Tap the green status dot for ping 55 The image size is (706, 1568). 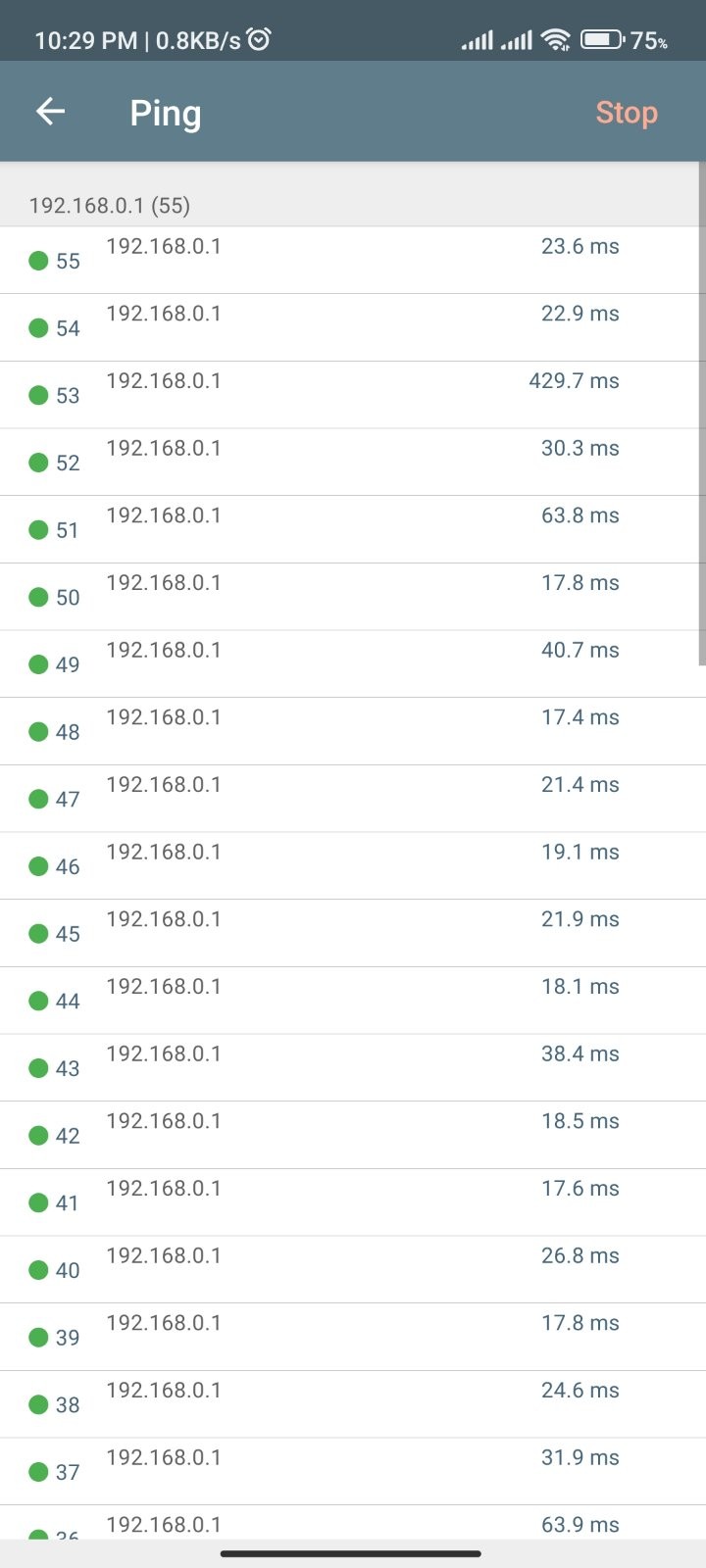(38, 261)
